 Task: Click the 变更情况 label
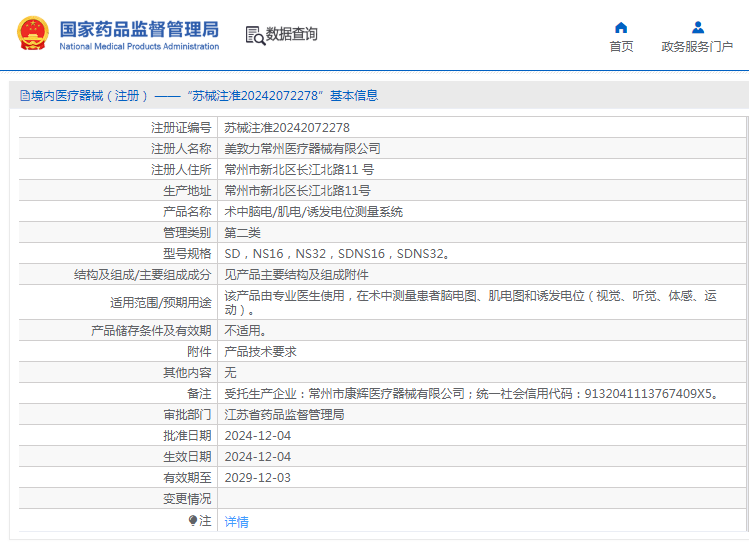coord(187,499)
